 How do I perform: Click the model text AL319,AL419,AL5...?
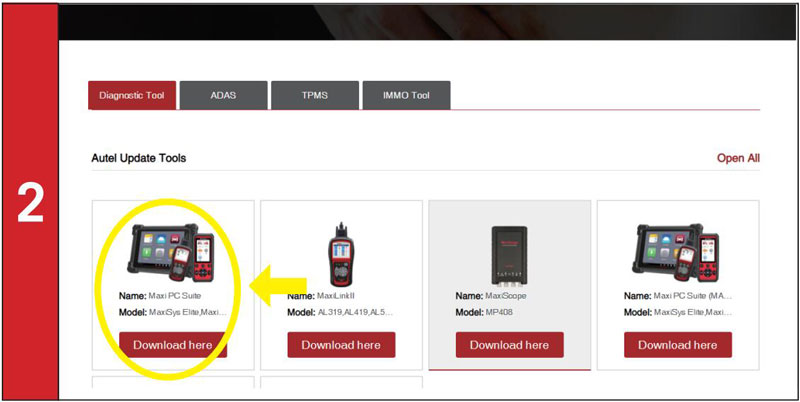click(x=356, y=312)
